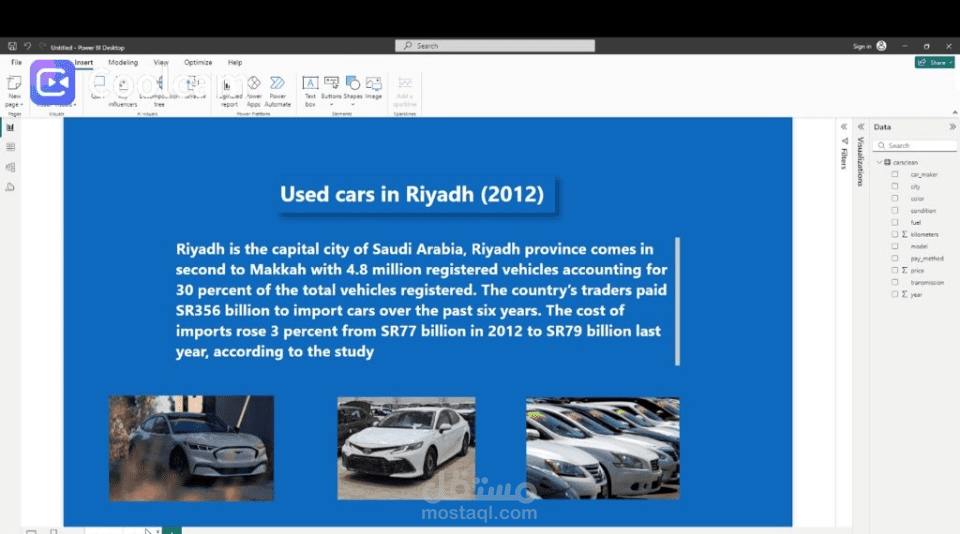Open the View ribbon tab

pyautogui.click(x=161, y=62)
